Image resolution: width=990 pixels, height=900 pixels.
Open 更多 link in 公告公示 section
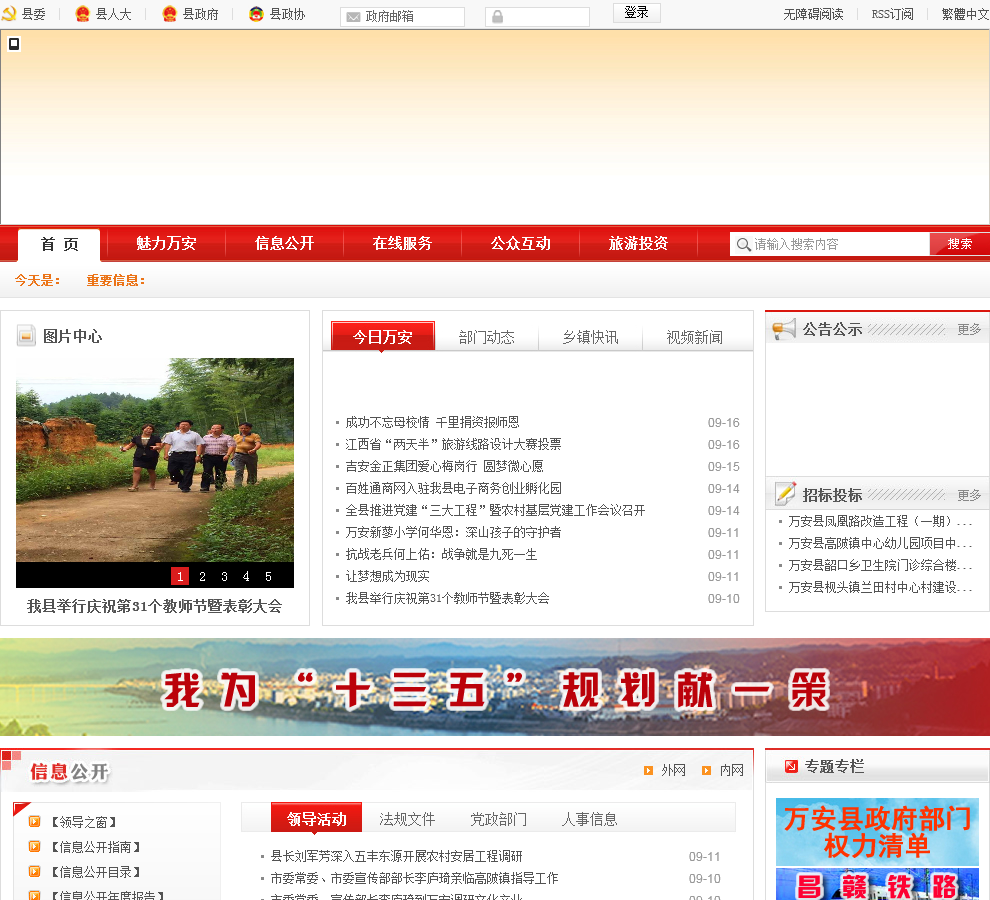pos(969,329)
